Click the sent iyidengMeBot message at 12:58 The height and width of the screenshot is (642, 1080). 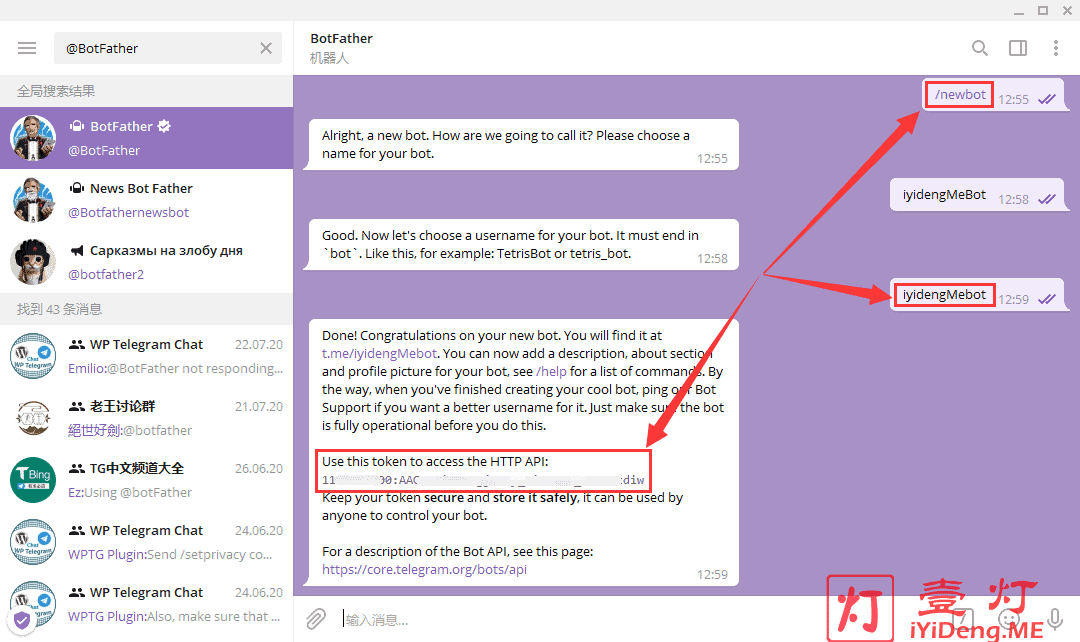(x=978, y=195)
